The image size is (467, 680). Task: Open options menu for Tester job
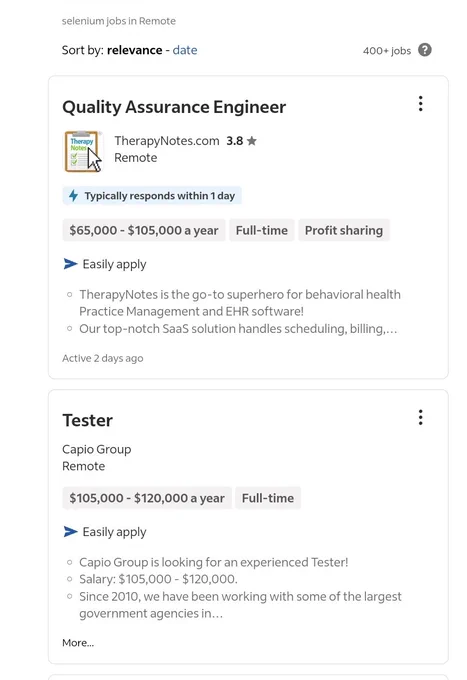point(420,417)
